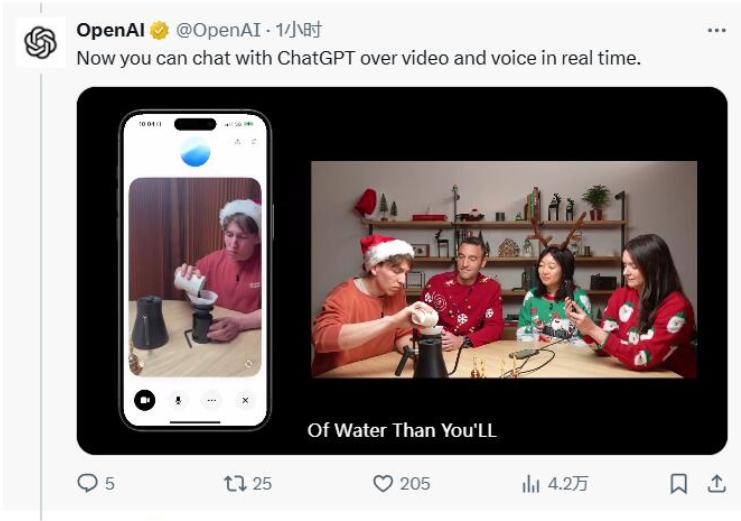
Task: View tweet analytics bar-chart icon
Action: coord(530,483)
